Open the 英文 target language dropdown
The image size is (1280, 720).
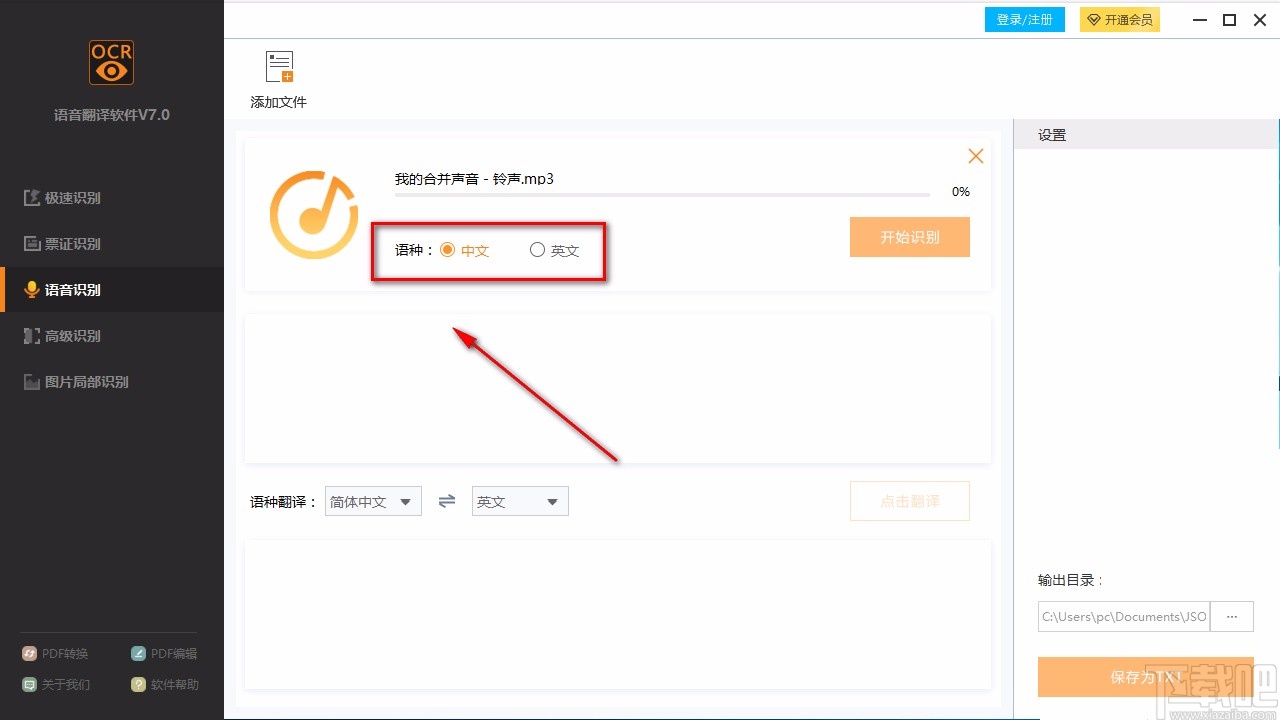click(519, 500)
